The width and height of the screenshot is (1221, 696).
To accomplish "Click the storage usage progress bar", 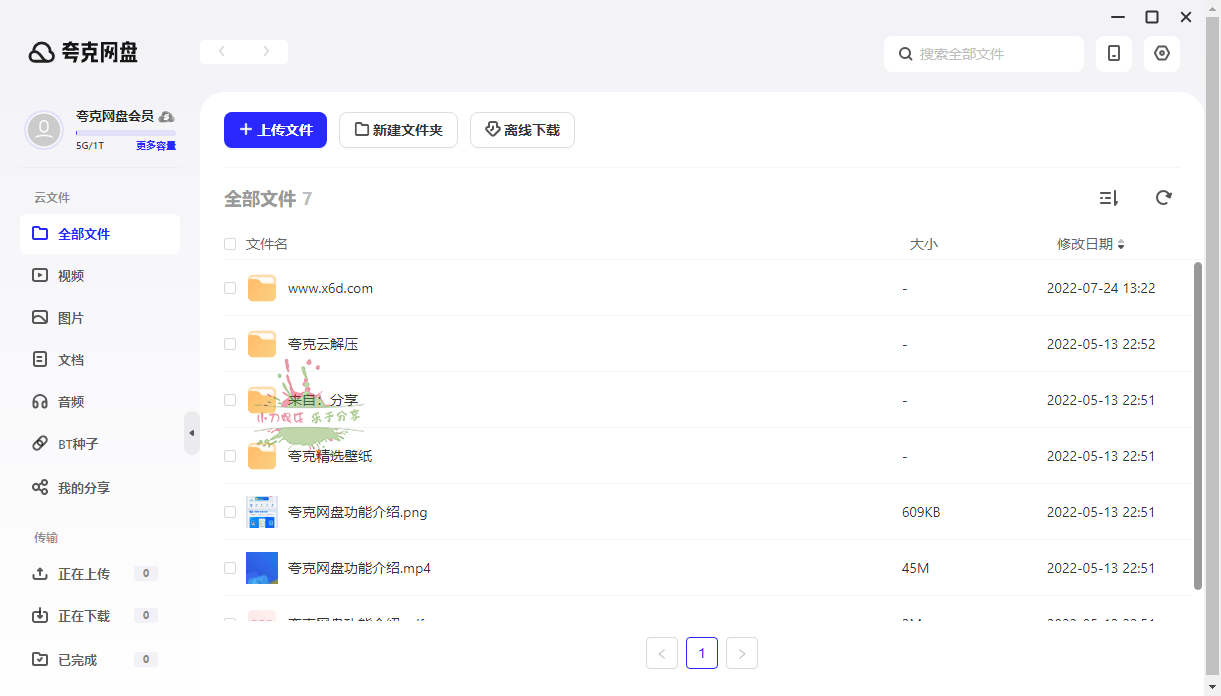I will pos(125,132).
